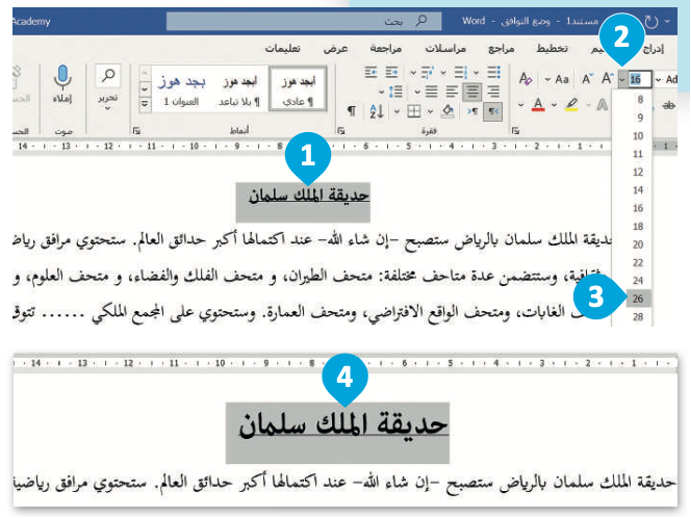Screen dimensions: 691x518
Task: Click the Text Effects outlined A icon
Action: (602, 105)
